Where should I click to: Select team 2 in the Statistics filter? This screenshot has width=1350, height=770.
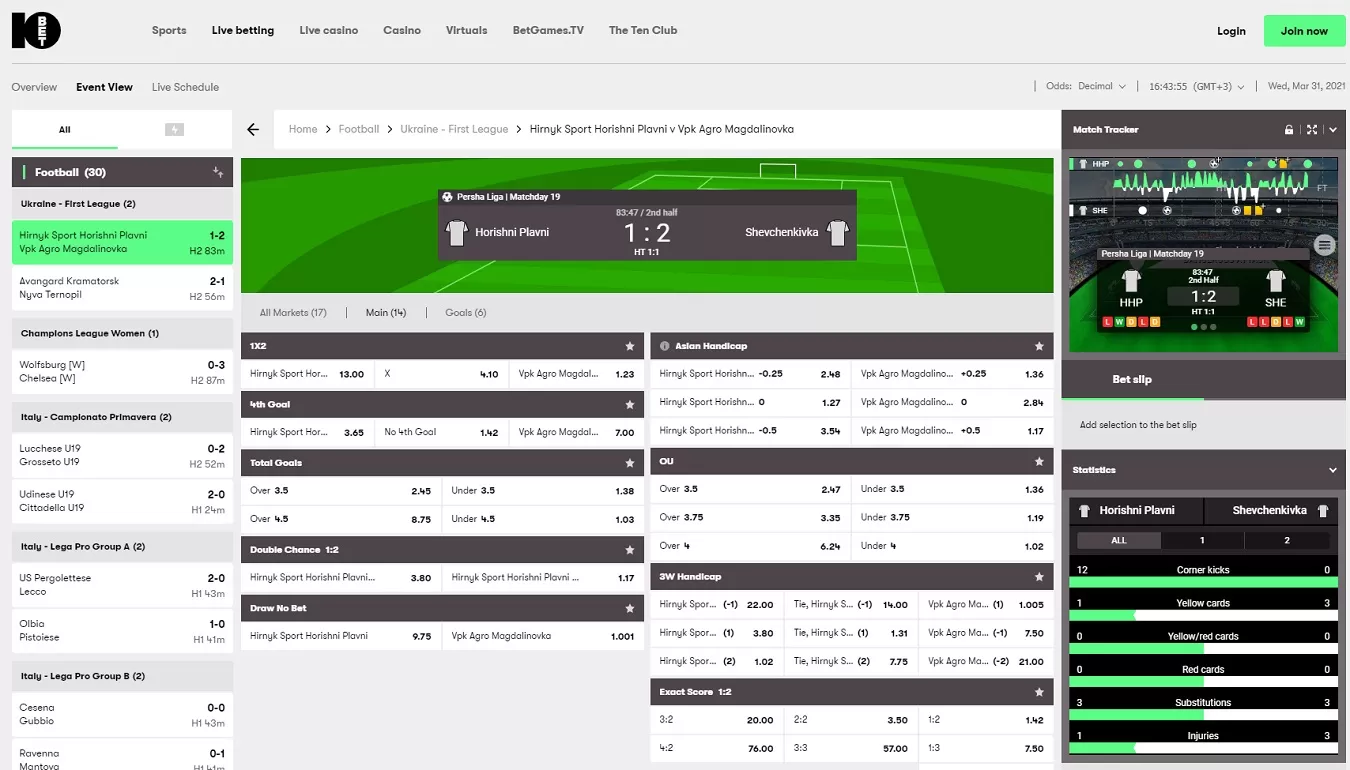(x=1286, y=540)
